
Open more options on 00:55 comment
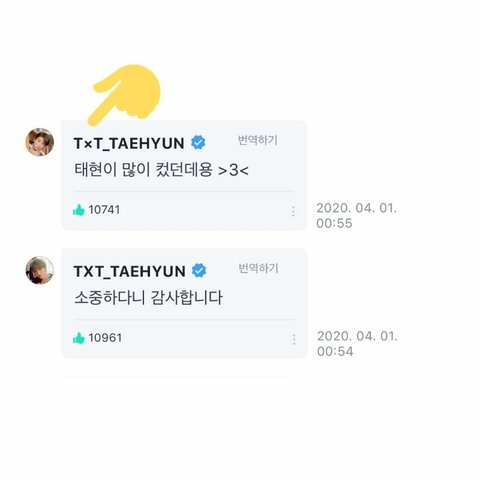click(x=293, y=211)
